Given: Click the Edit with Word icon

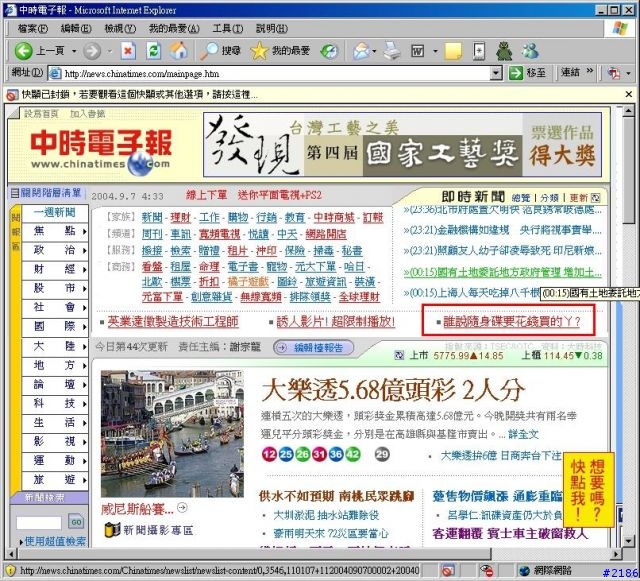Looking at the screenshot, I should (418, 51).
